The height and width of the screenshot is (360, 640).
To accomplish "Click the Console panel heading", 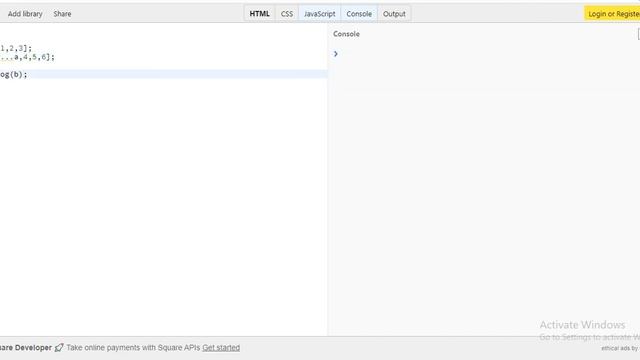I will 346,34.
